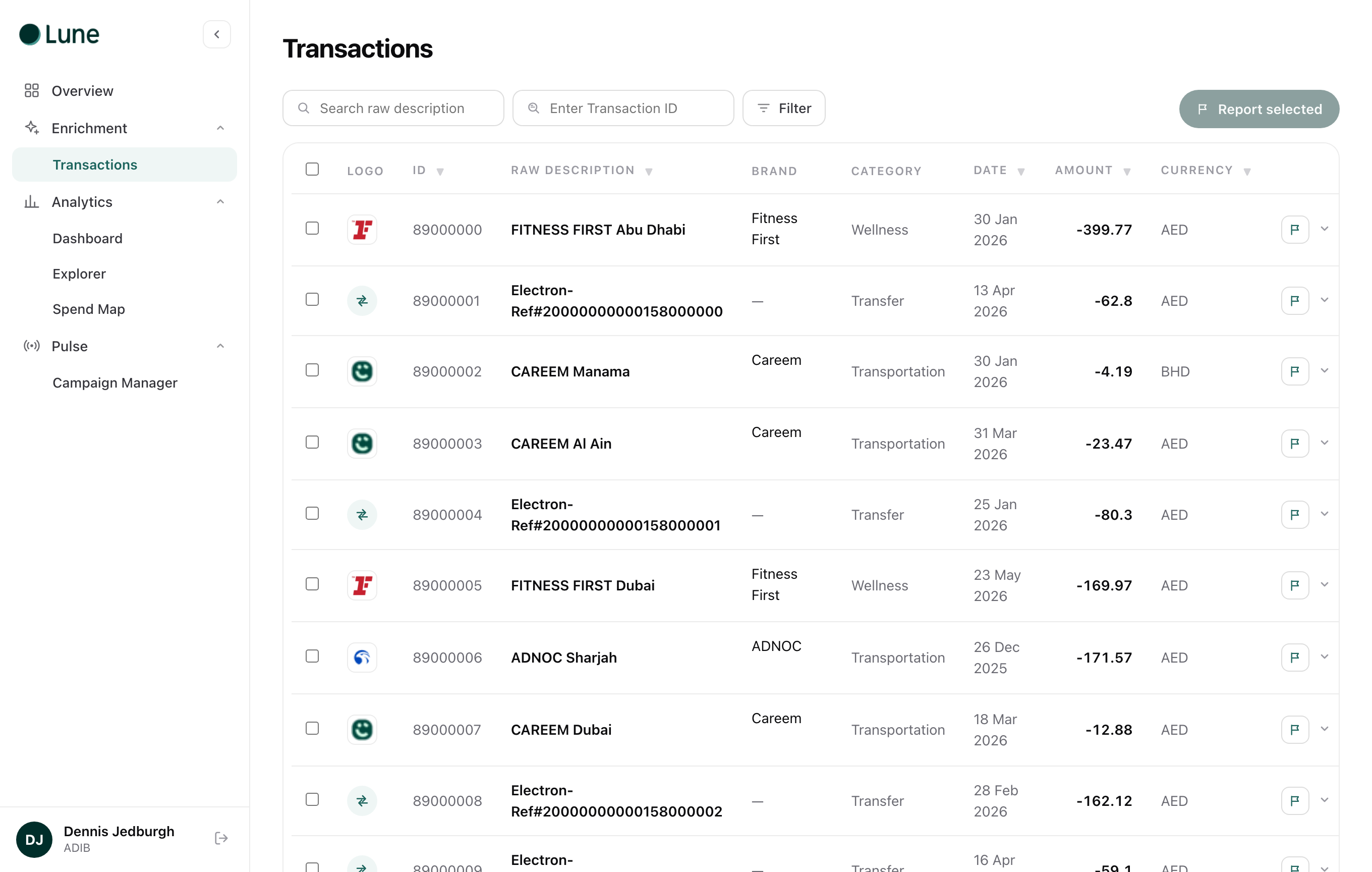1372x872 pixels.
Task: Sort by the Raw Description column arrow
Action: [x=648, y=172]
